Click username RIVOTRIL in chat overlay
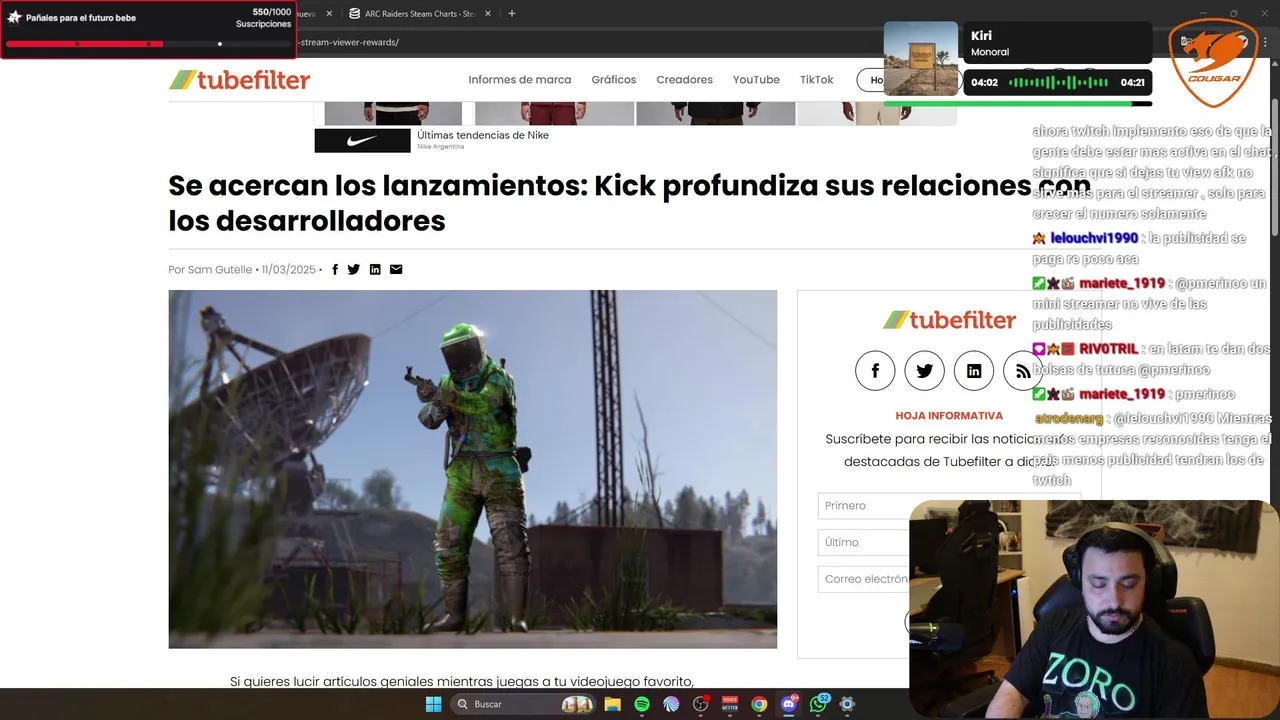Screen dimensions: 1280x720 click(x=1109, y=349)
